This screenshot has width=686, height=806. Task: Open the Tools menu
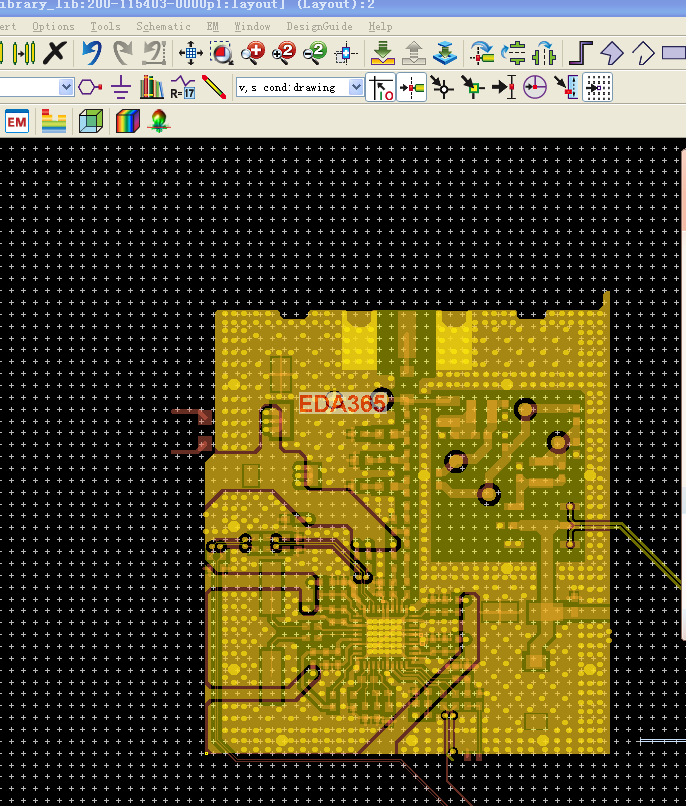(x=105, y=26)
